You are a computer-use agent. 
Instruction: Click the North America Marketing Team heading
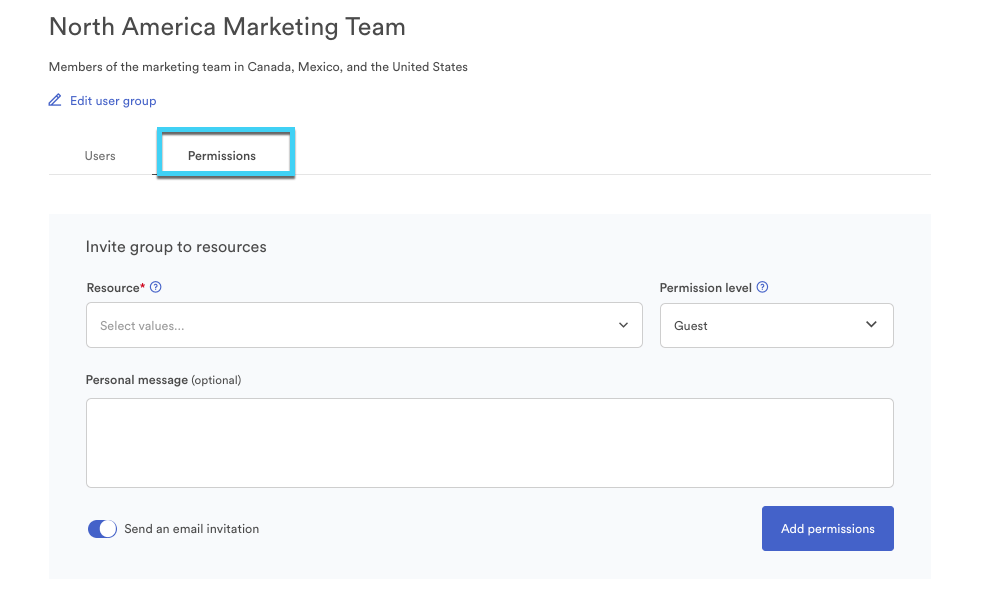227,27
